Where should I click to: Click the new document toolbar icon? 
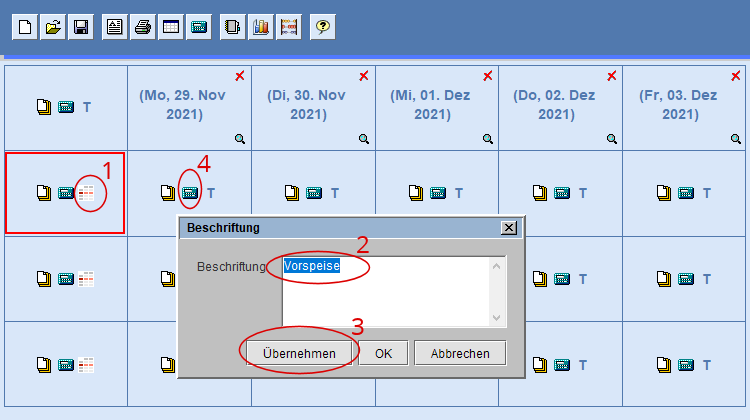[x=23, y=27]
